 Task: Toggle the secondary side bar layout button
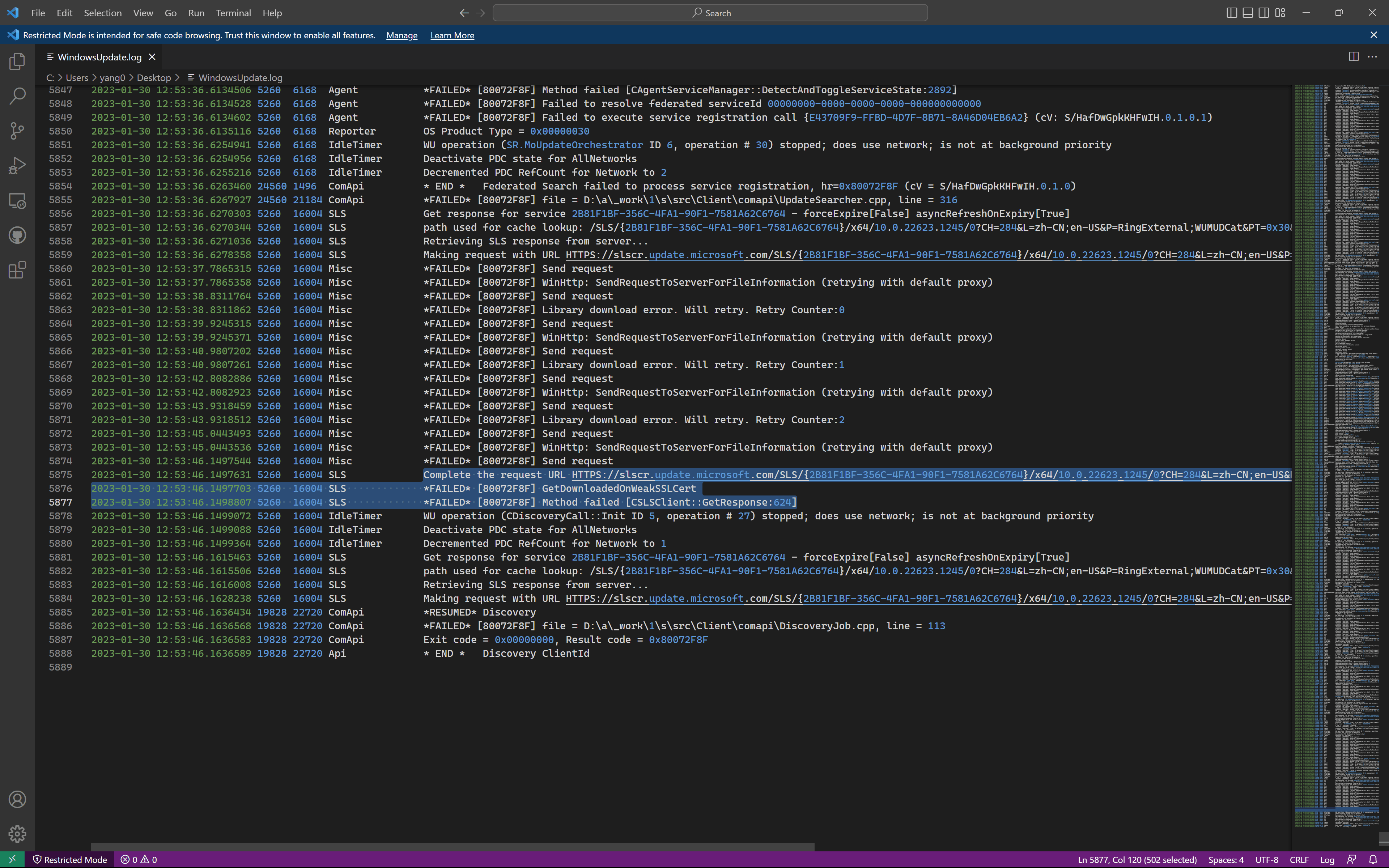coord(1263,13)
